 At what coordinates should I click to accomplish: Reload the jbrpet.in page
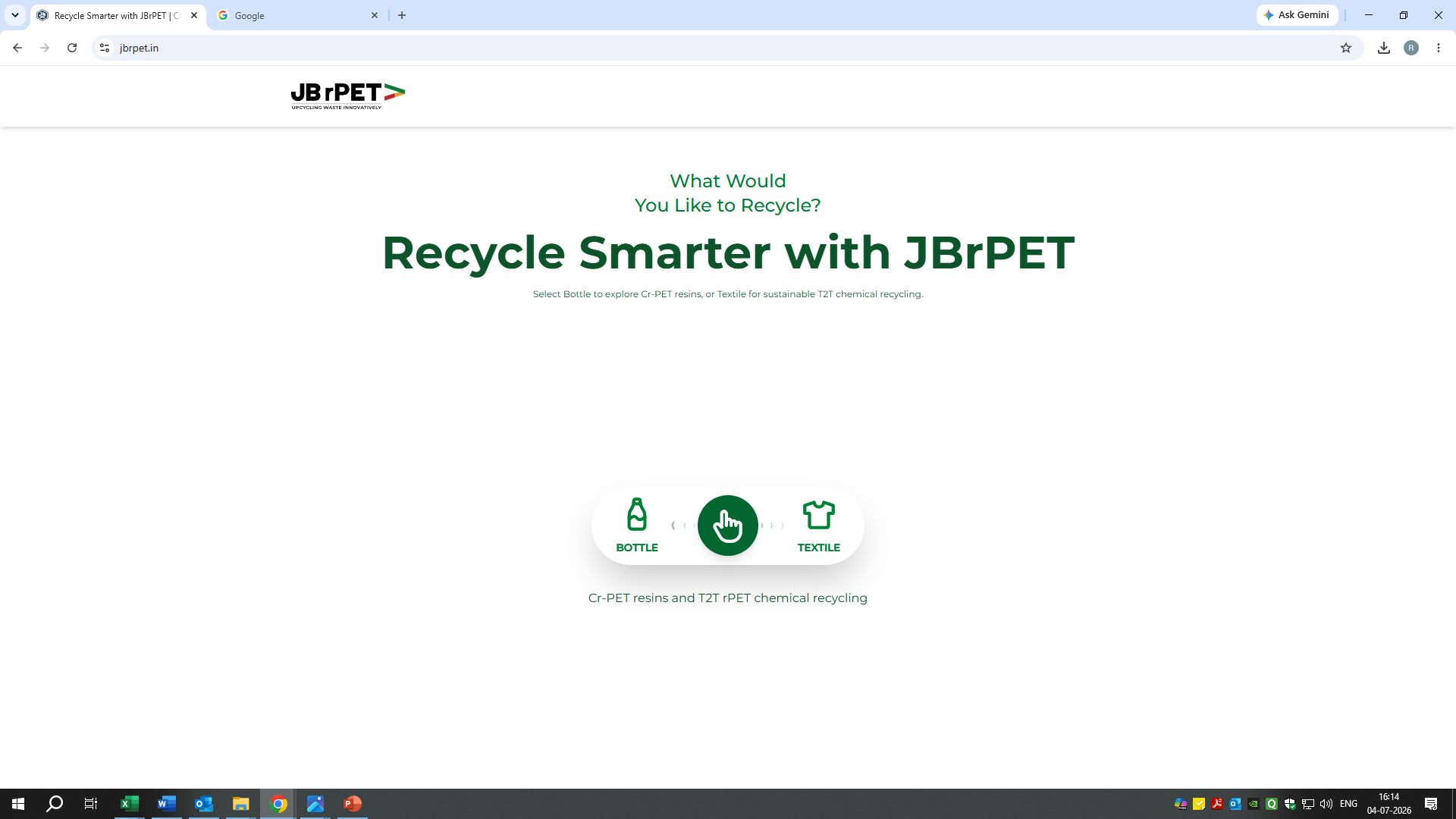coord(72,48)
